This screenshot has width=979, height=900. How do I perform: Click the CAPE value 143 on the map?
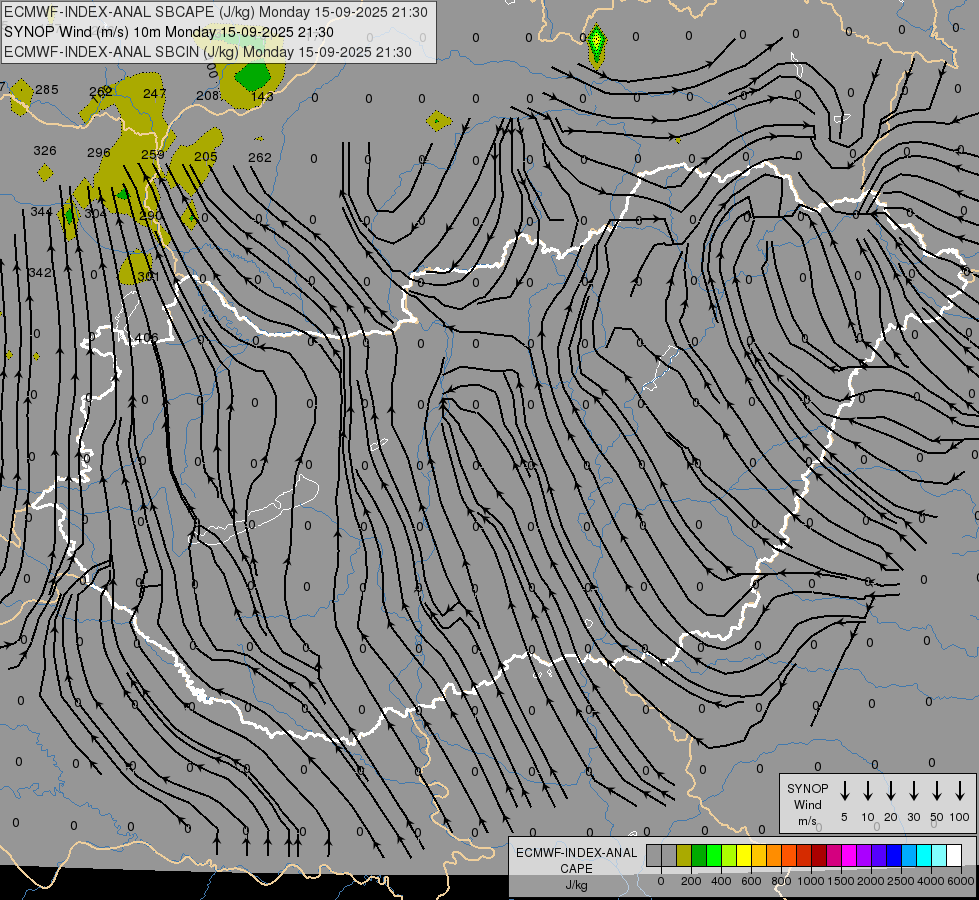262,96
